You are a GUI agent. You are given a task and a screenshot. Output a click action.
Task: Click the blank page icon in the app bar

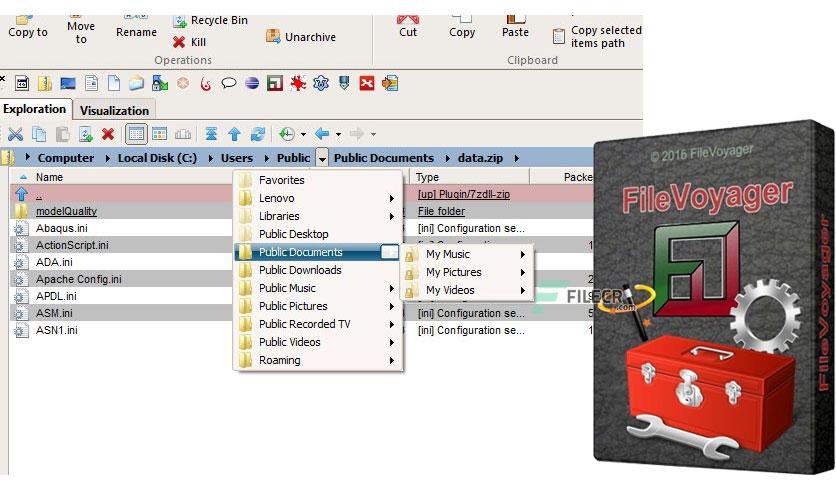(114, 83)
